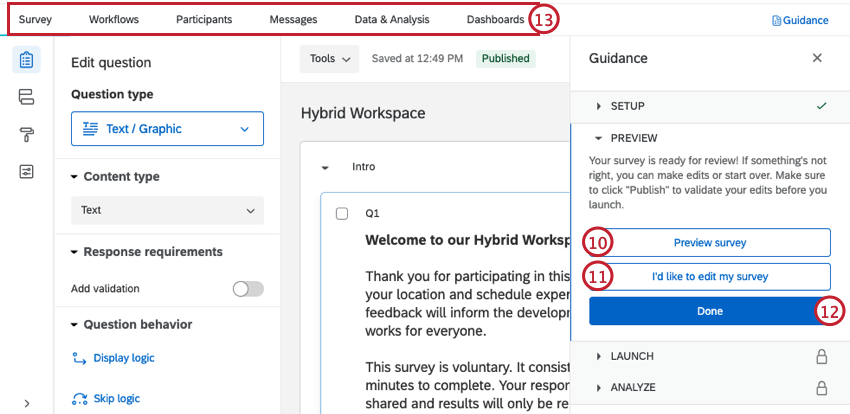Open the Content type Text dropdown
The height and width of the screenshot is (414, 850).
pos(167,210)
